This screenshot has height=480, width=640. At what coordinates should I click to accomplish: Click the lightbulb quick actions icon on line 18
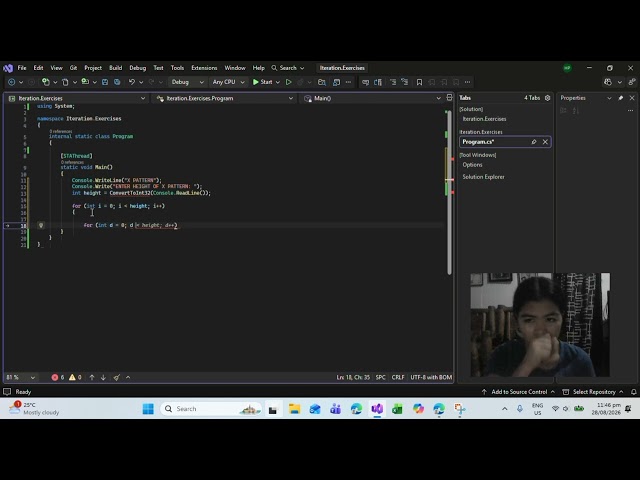click(x=41, y=225)
